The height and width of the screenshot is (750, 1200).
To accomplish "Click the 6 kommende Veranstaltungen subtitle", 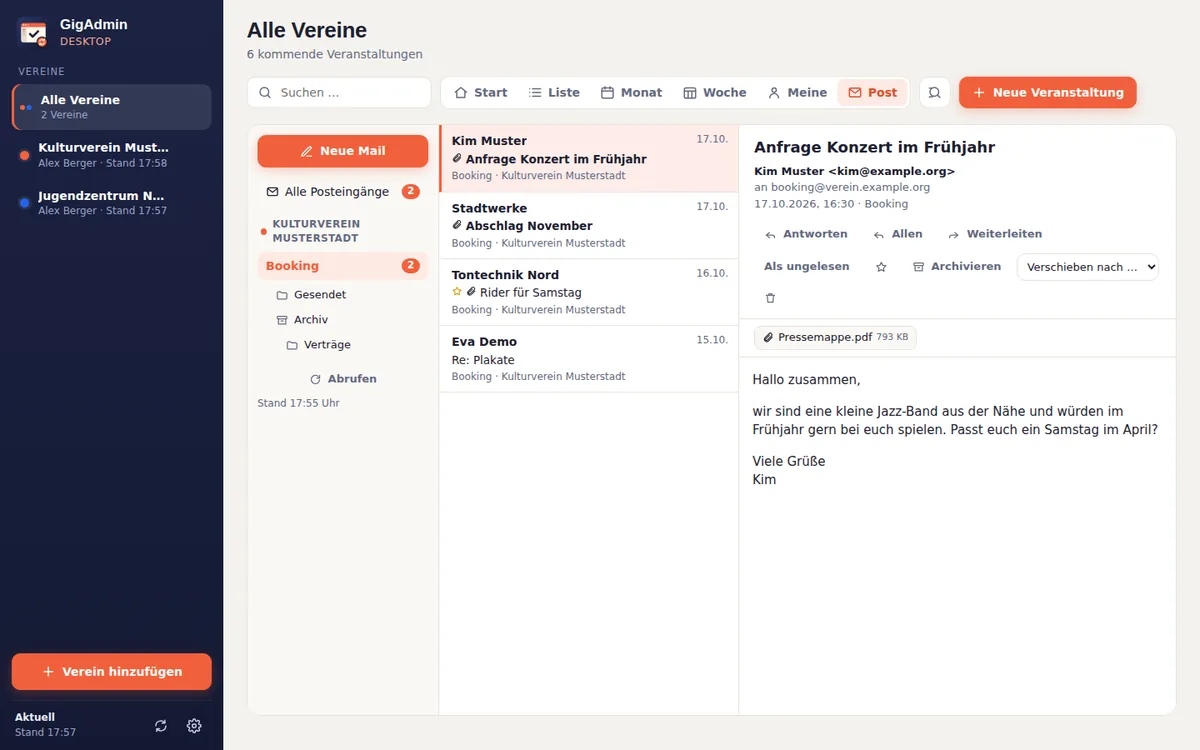I will pos(335,54).
